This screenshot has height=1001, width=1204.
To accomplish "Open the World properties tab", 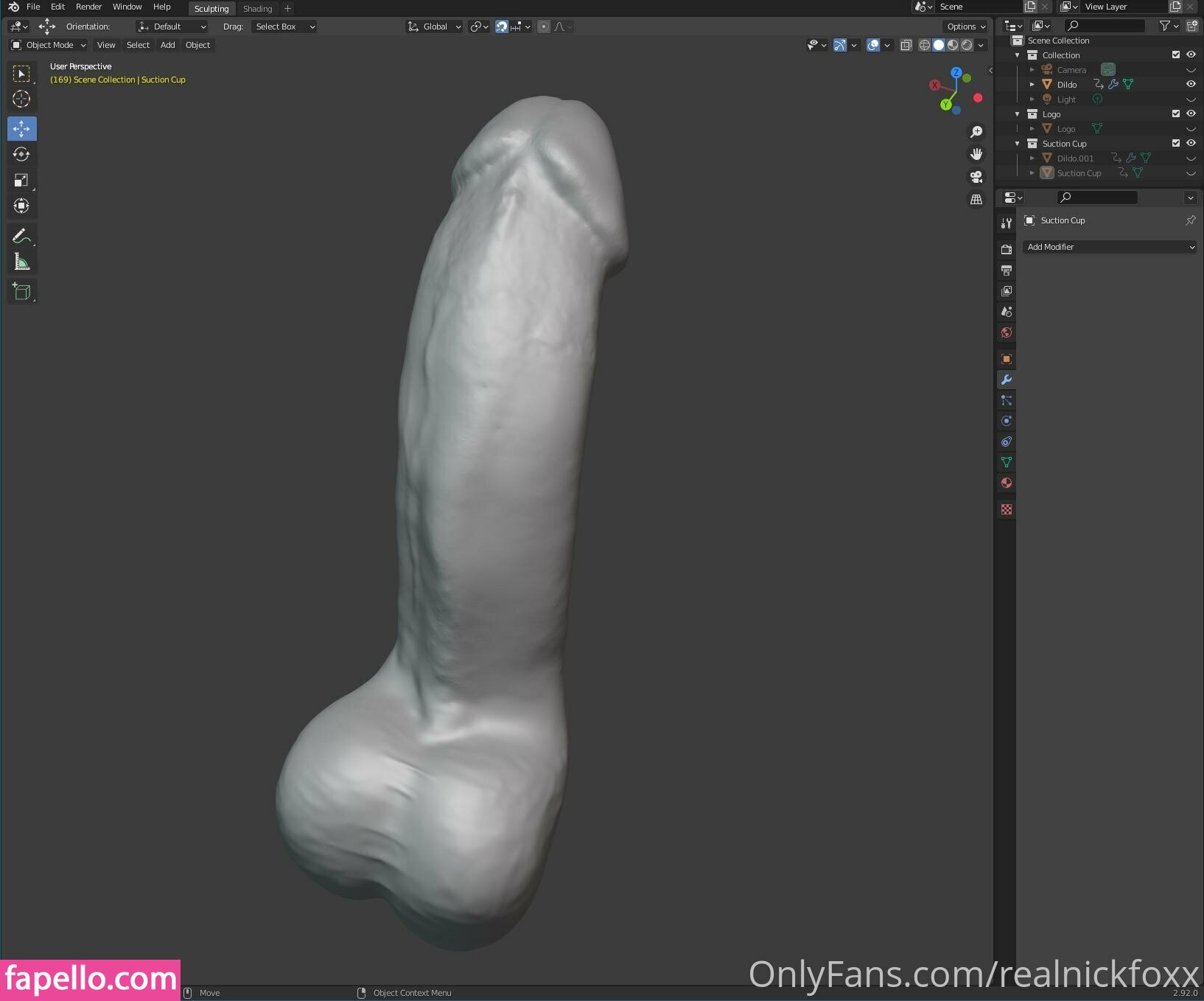I will coord(1007,332).
